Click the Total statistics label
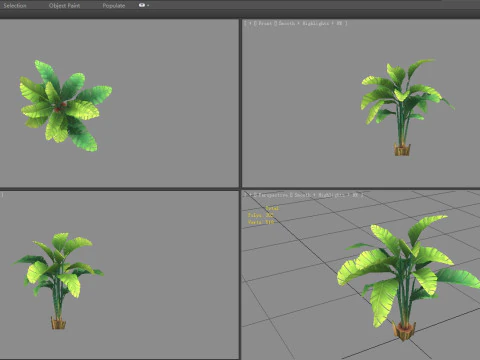Screen dimensions: 480x360 pyautogui.click(x=272, y=208)
